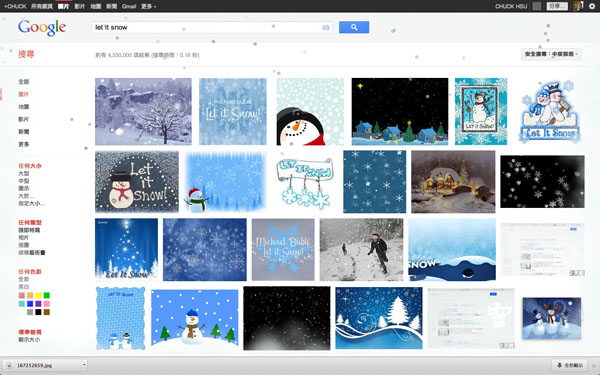The height and width of the screenshot is (375, 600).
Task: Open the settings gear icon
Action: point(592,6)
